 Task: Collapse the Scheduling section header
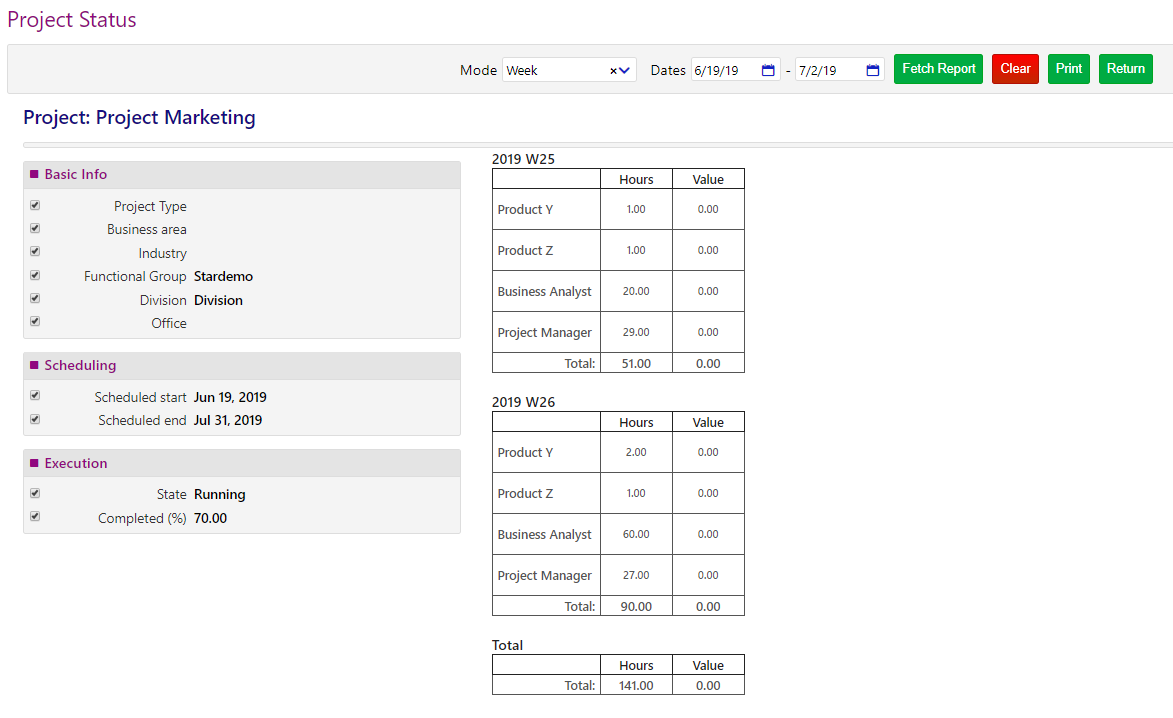(79, 364)
